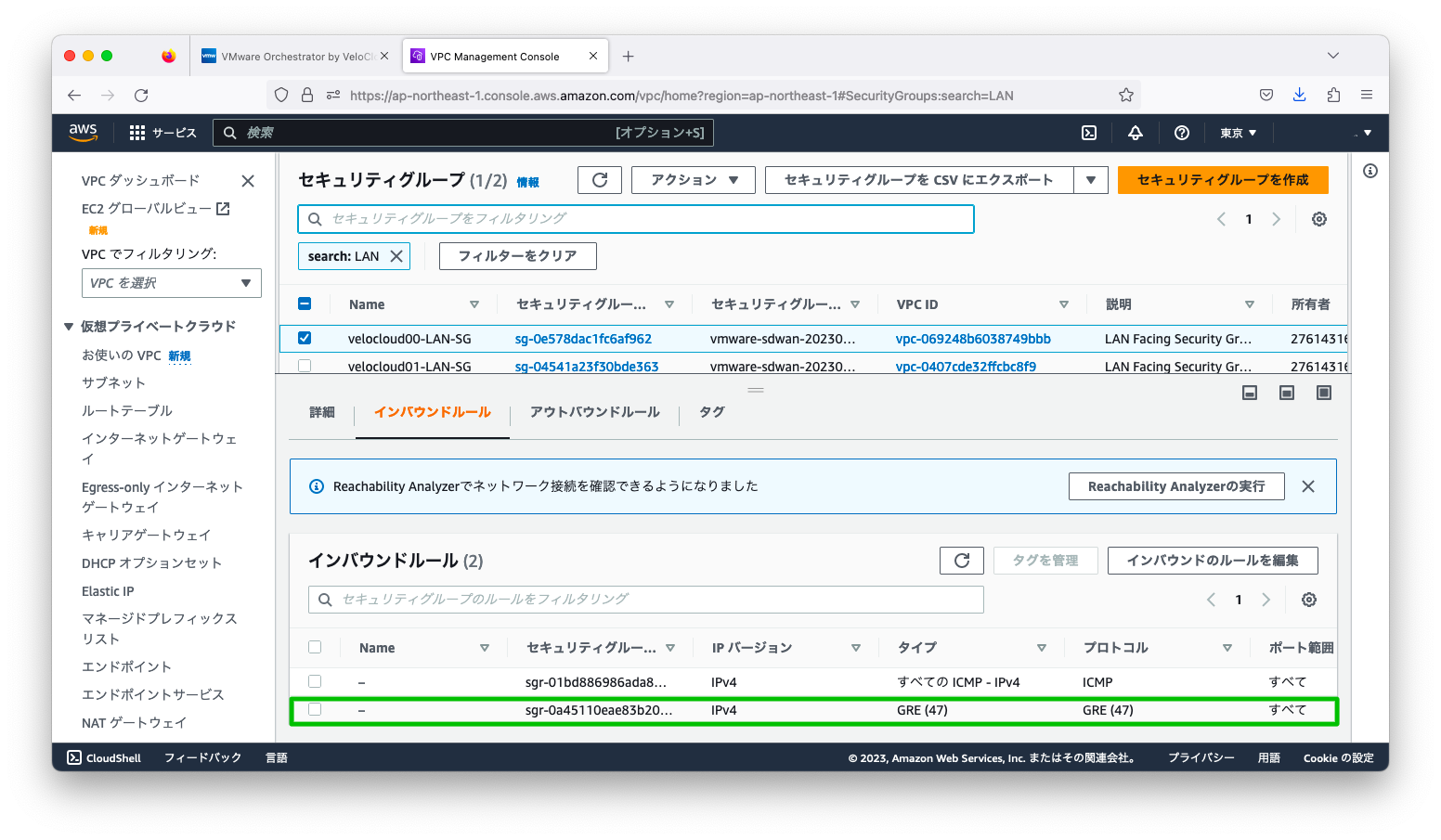Close the VPC navigation sidebar
Image resolution: width=1441 pixels, height=840 pixels.
[248, 181]
